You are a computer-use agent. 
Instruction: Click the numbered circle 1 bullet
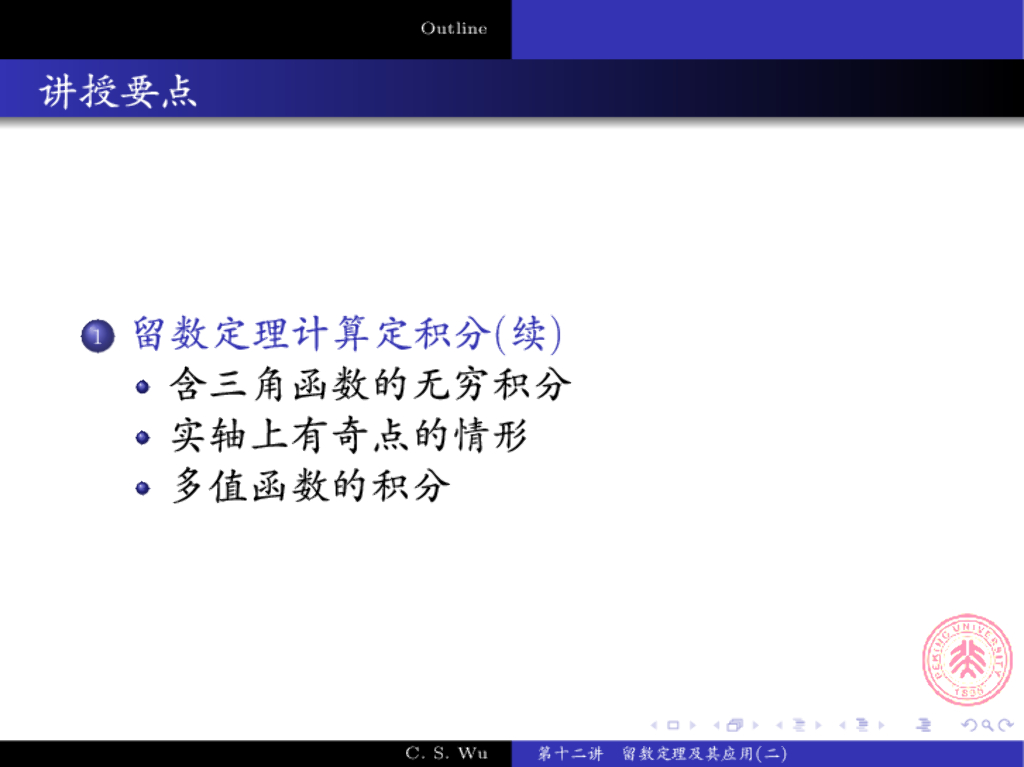click(x=98, y=336)
